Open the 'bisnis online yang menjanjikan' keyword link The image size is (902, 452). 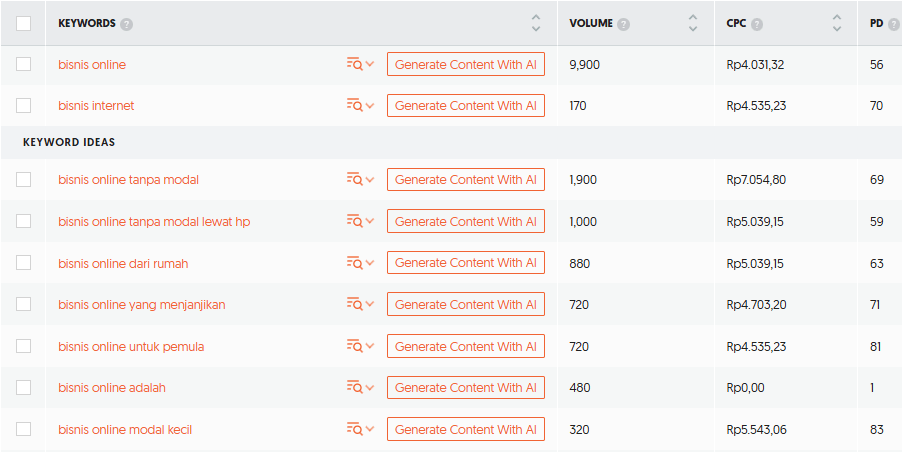[142, 304]
